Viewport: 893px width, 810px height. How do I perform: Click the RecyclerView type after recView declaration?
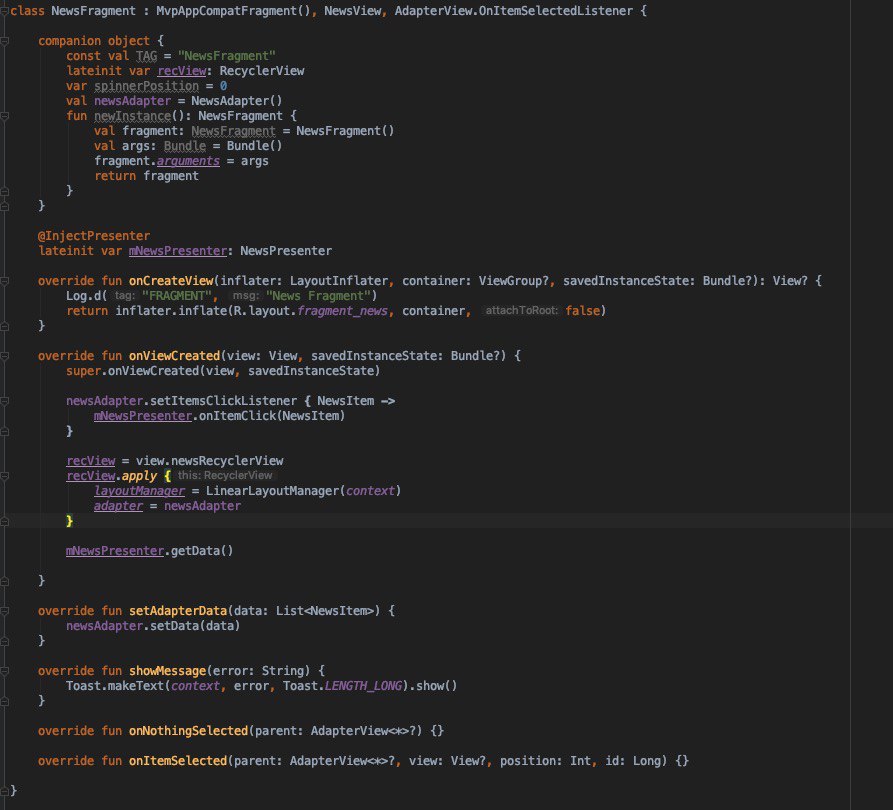click(261, 71)
